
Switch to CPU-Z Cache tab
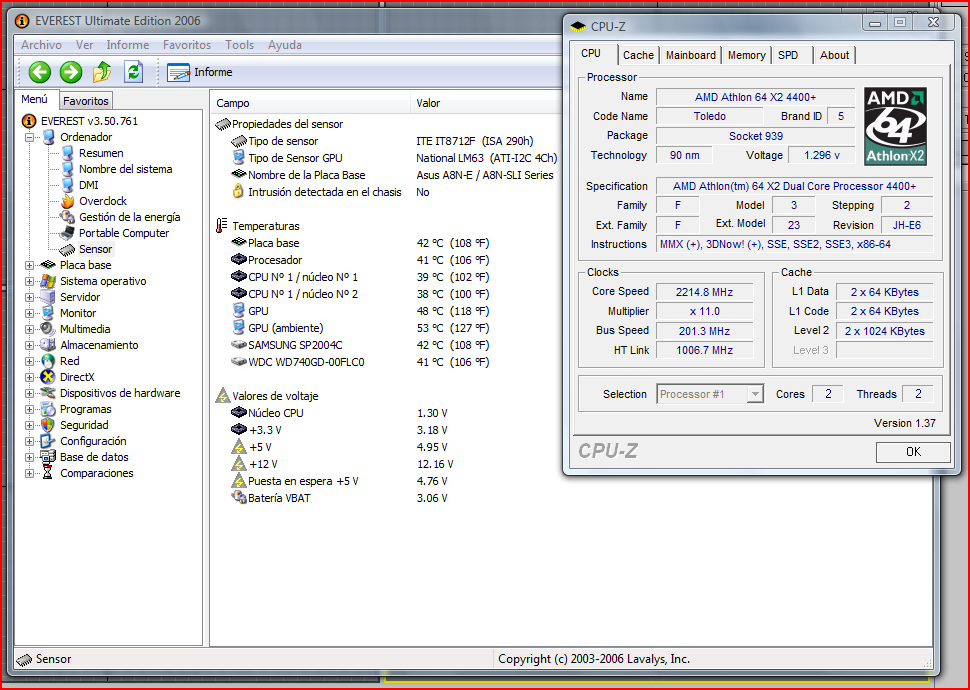[x=638, y=55]
